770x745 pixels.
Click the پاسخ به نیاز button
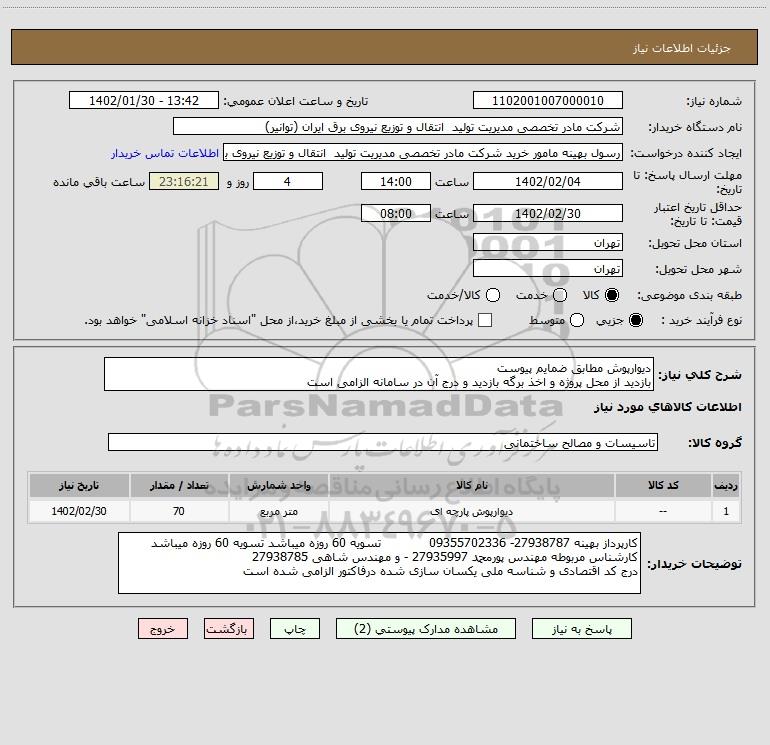(x=581, y=629)
